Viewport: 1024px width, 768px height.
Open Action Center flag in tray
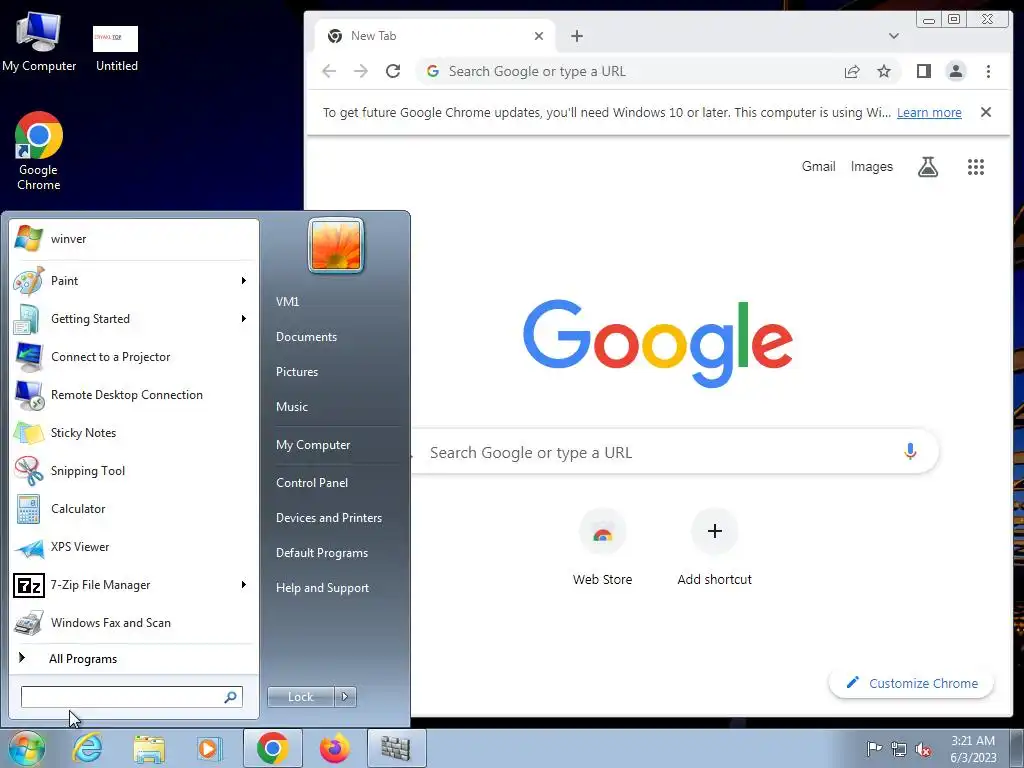[874, 749]
